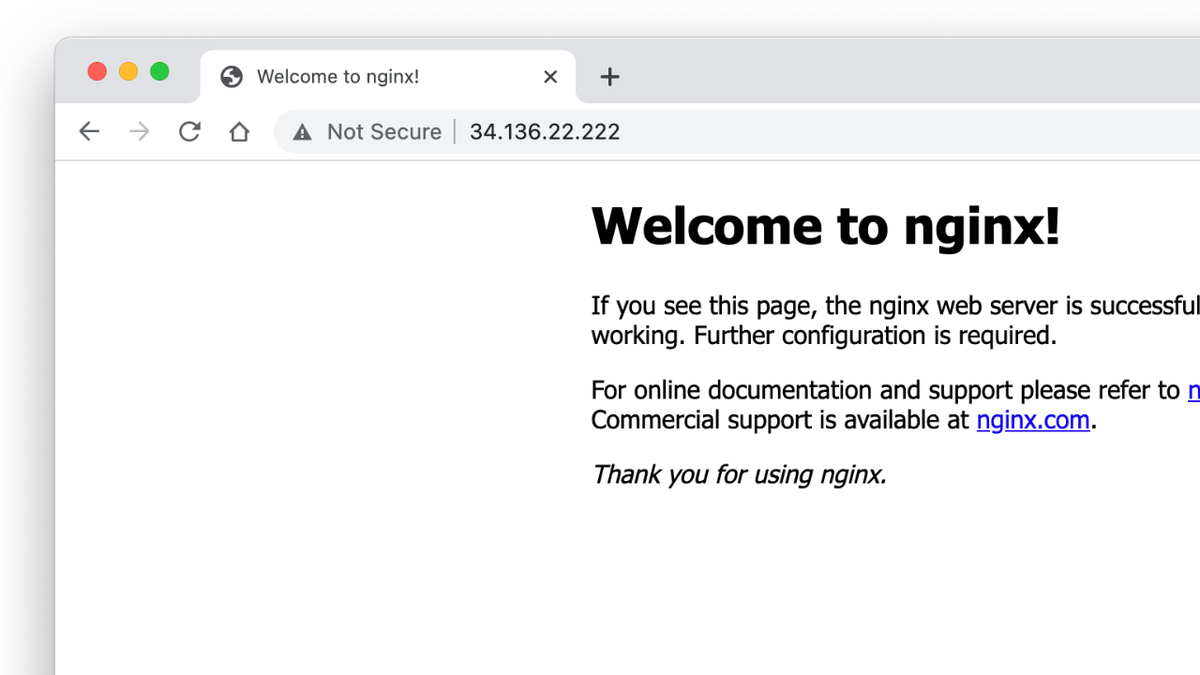Click the back navigation arrow

(x=89, y=131)
